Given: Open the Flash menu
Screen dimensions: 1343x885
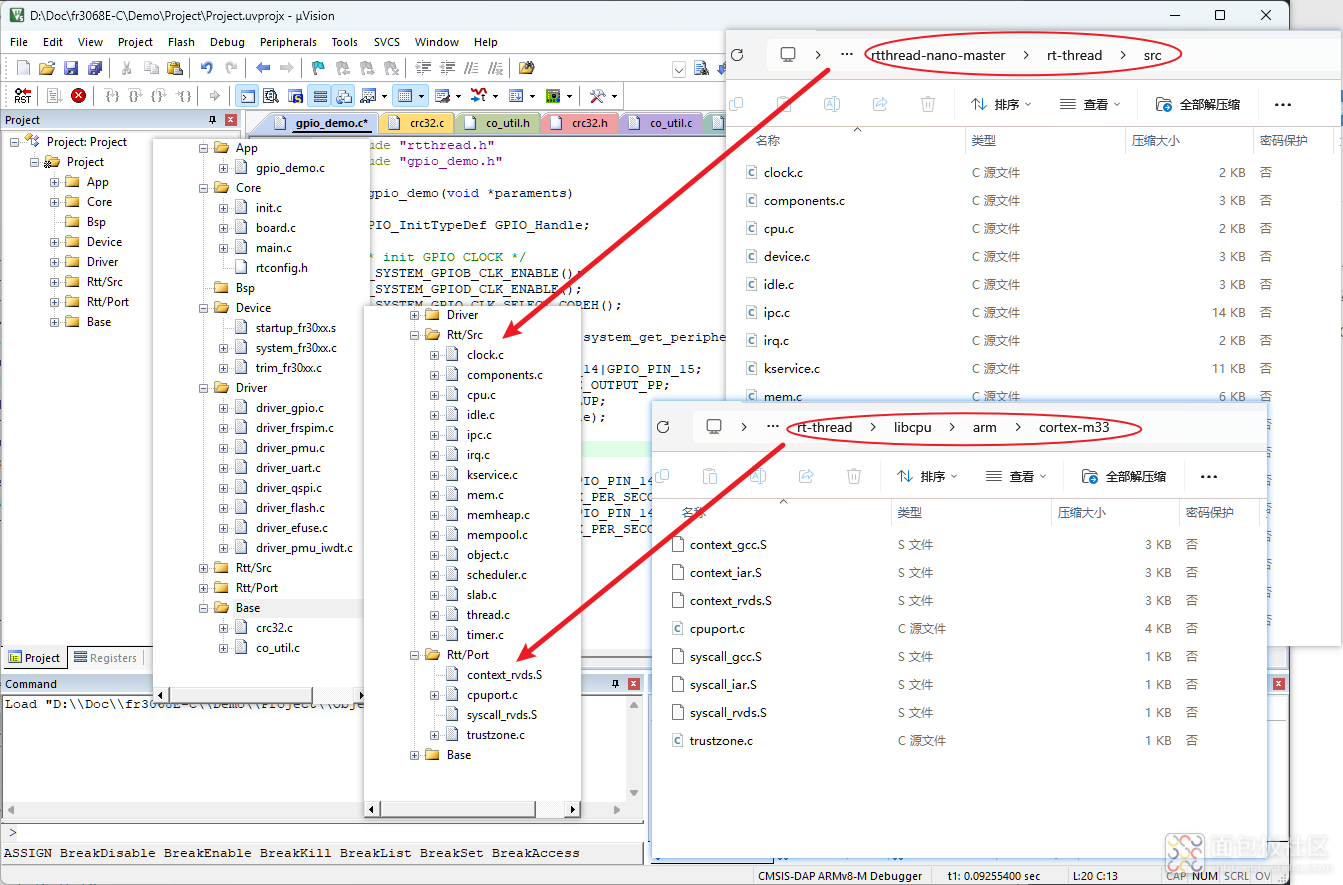Looking at the screenshot, I should (x=181, y=42).
